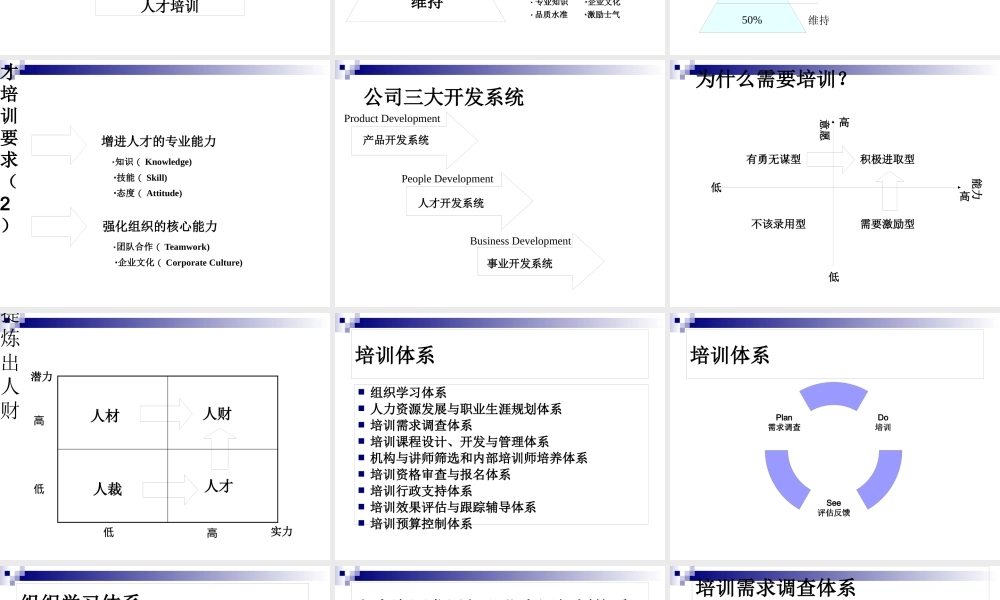
Task: Open the slide with the 人材 人财 matrix
Action: [165, 436]
